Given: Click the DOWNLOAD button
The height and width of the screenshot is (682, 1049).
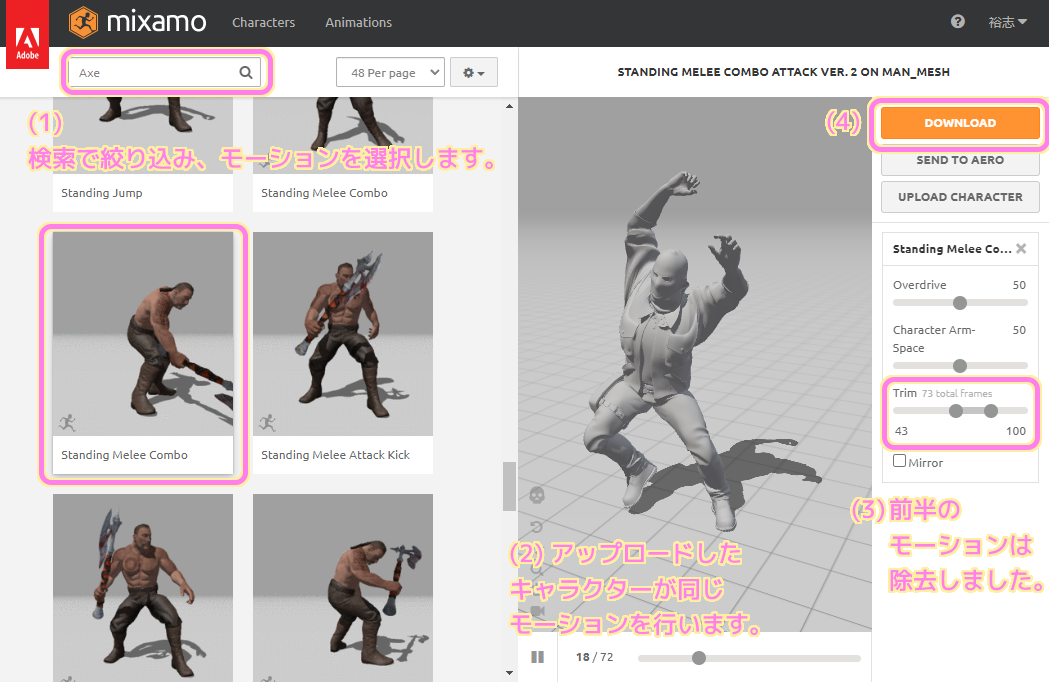Looking at the screenshot, I should click(x=958, y=123).
